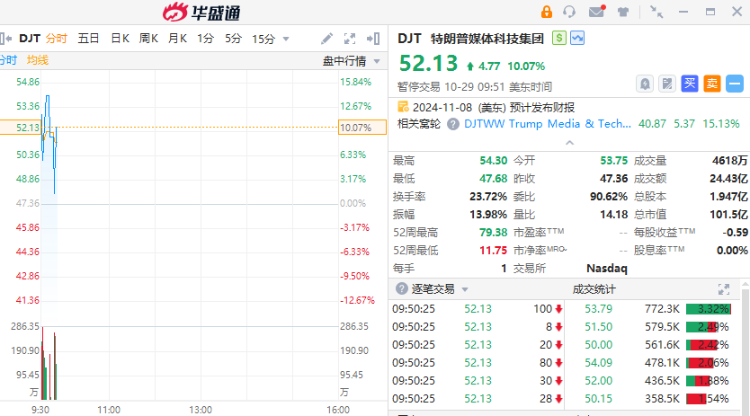Open the 盘中行情 dropdown

pyautogui.click(x=351, y=61)
